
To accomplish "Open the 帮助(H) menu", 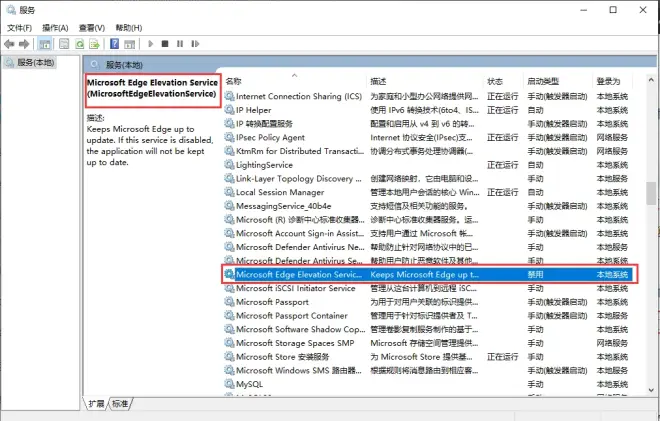I will point(129,28).
